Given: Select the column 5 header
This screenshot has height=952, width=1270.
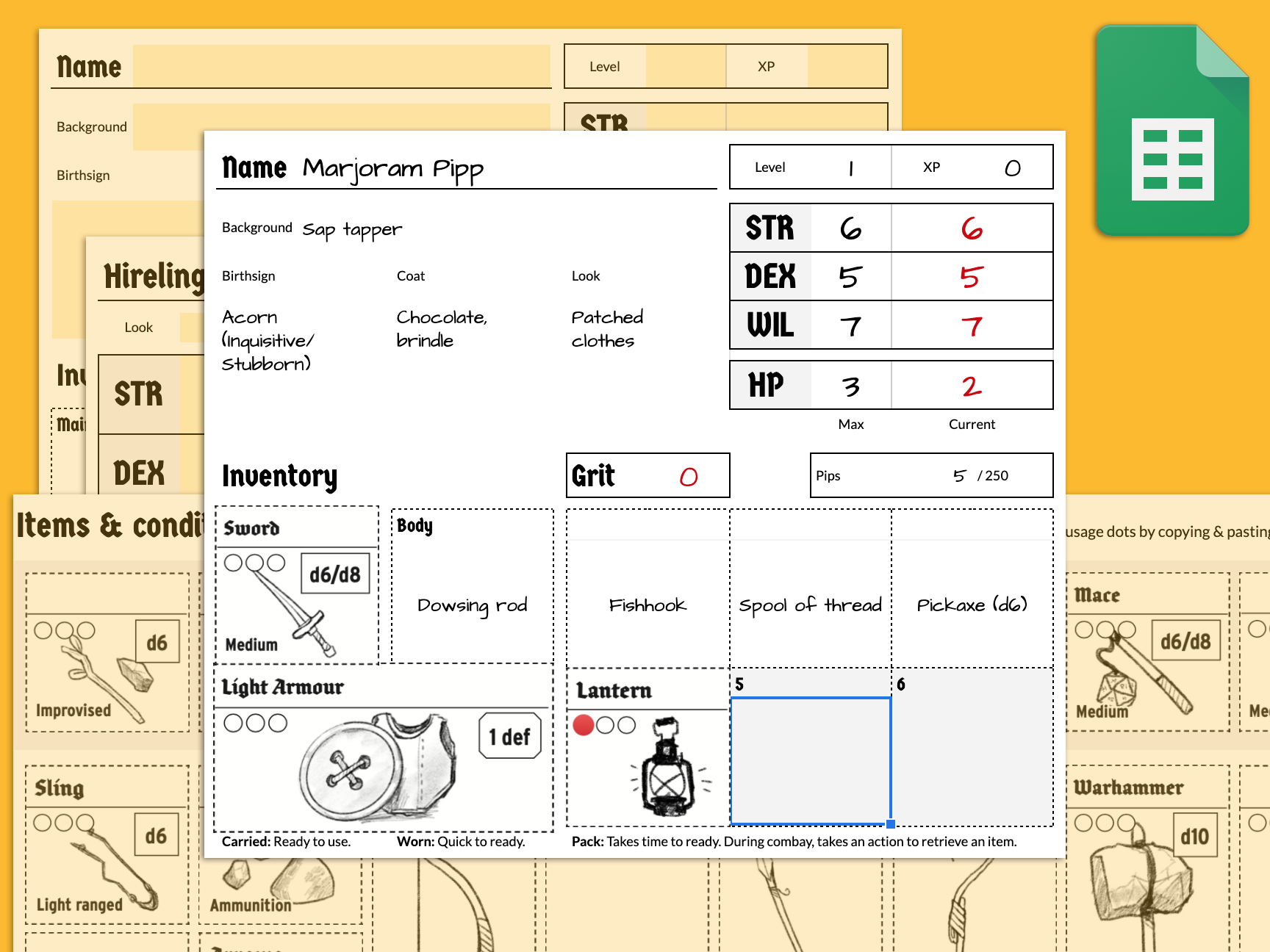Looking at the screenshot, I should coord(808,683).
